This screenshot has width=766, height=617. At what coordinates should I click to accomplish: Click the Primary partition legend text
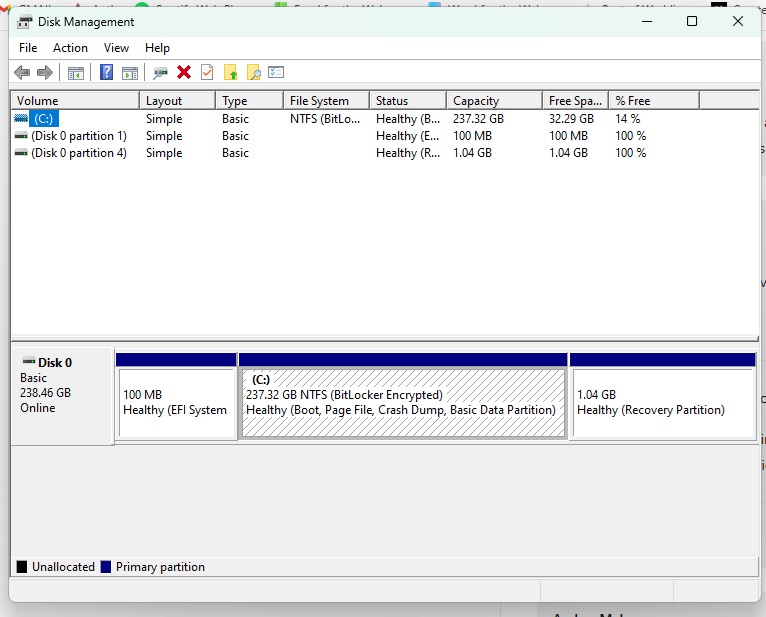coord(160,567)
